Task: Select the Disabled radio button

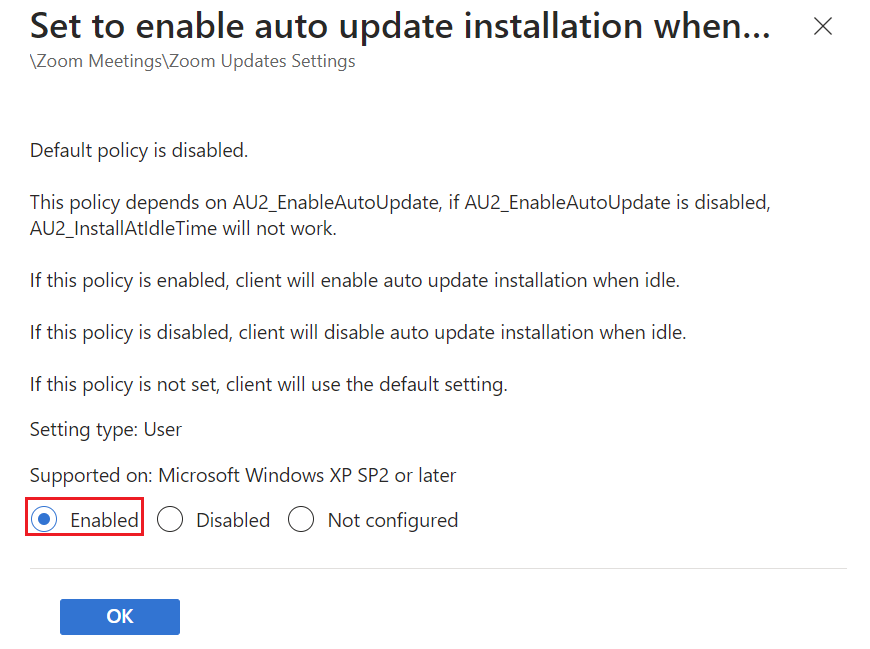Action: pyautogui.click(x=170, y=520)
